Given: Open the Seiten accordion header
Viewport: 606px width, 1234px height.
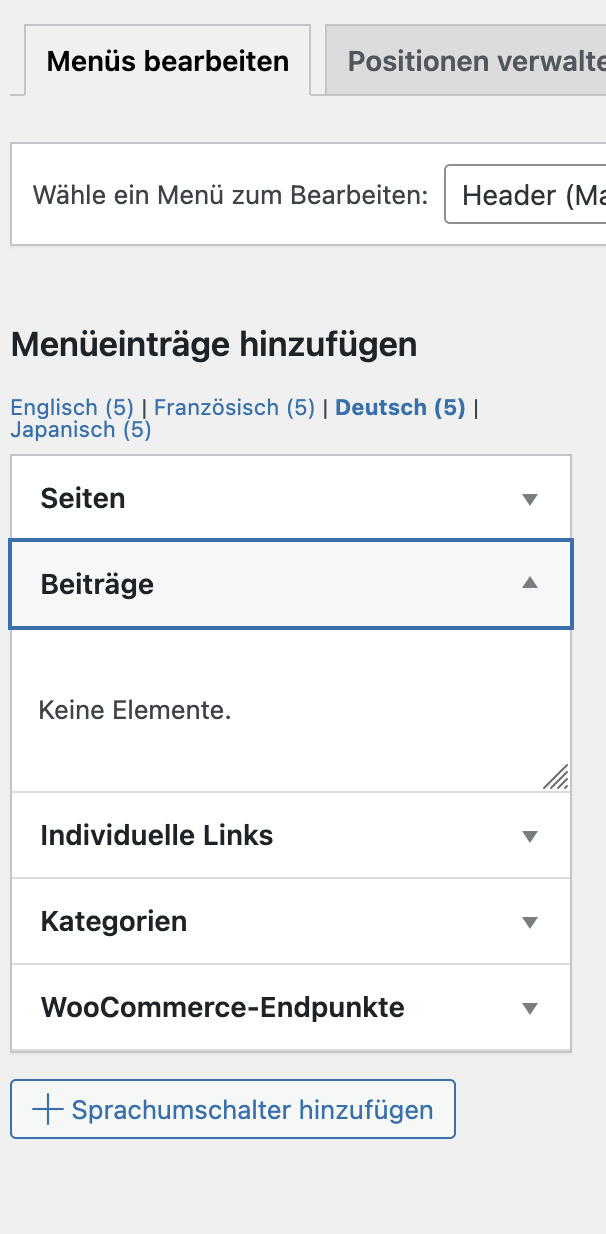Looking at the screenshot, I should click(291, 498).
